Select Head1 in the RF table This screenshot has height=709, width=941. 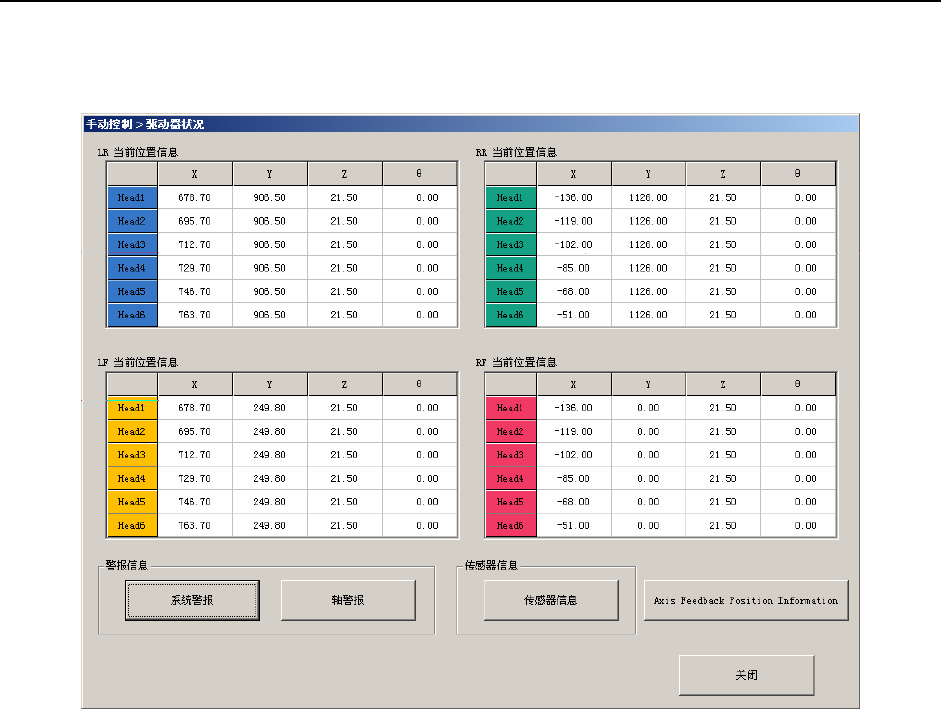(511, 408)
